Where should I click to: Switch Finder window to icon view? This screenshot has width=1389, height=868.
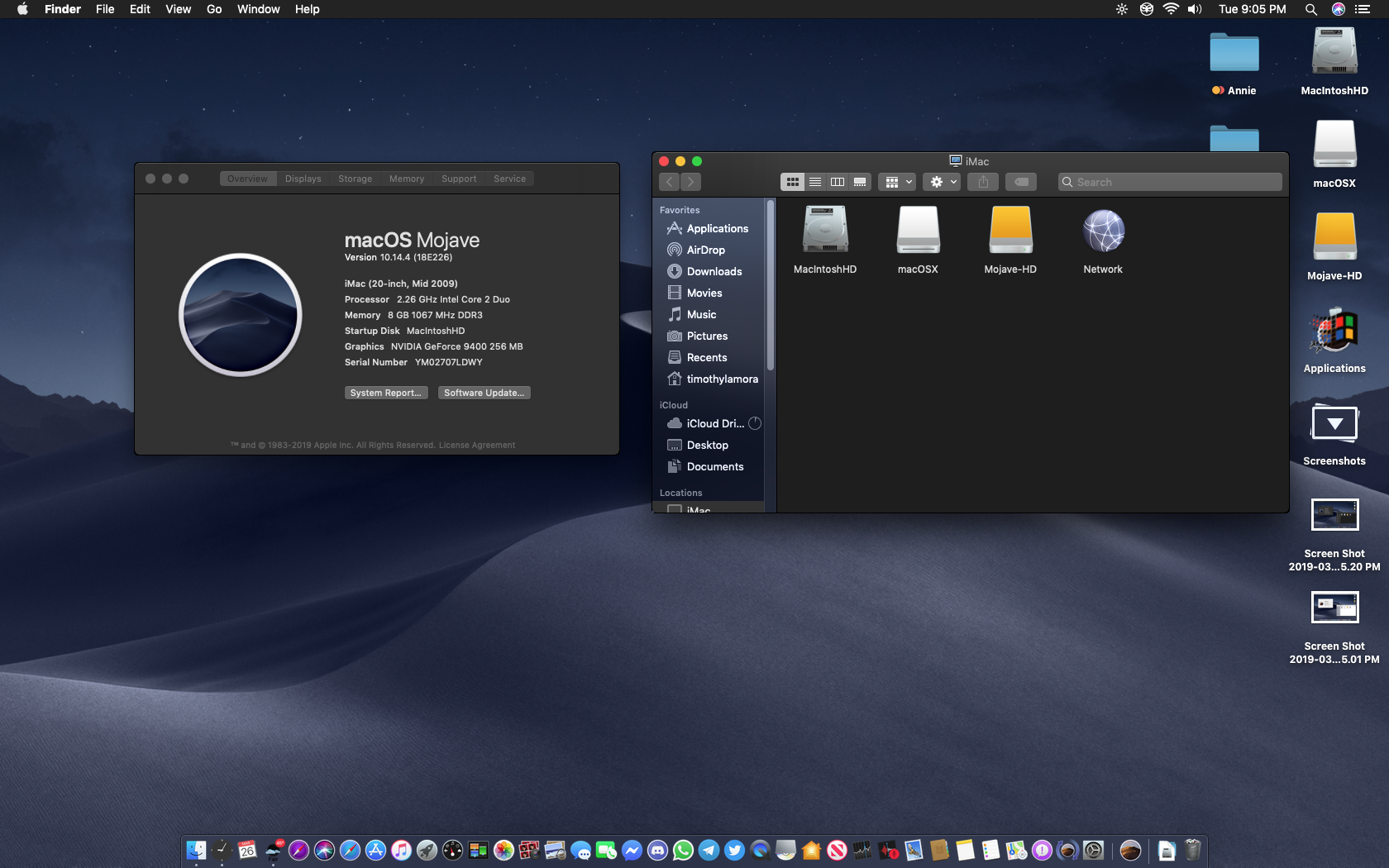792,182
